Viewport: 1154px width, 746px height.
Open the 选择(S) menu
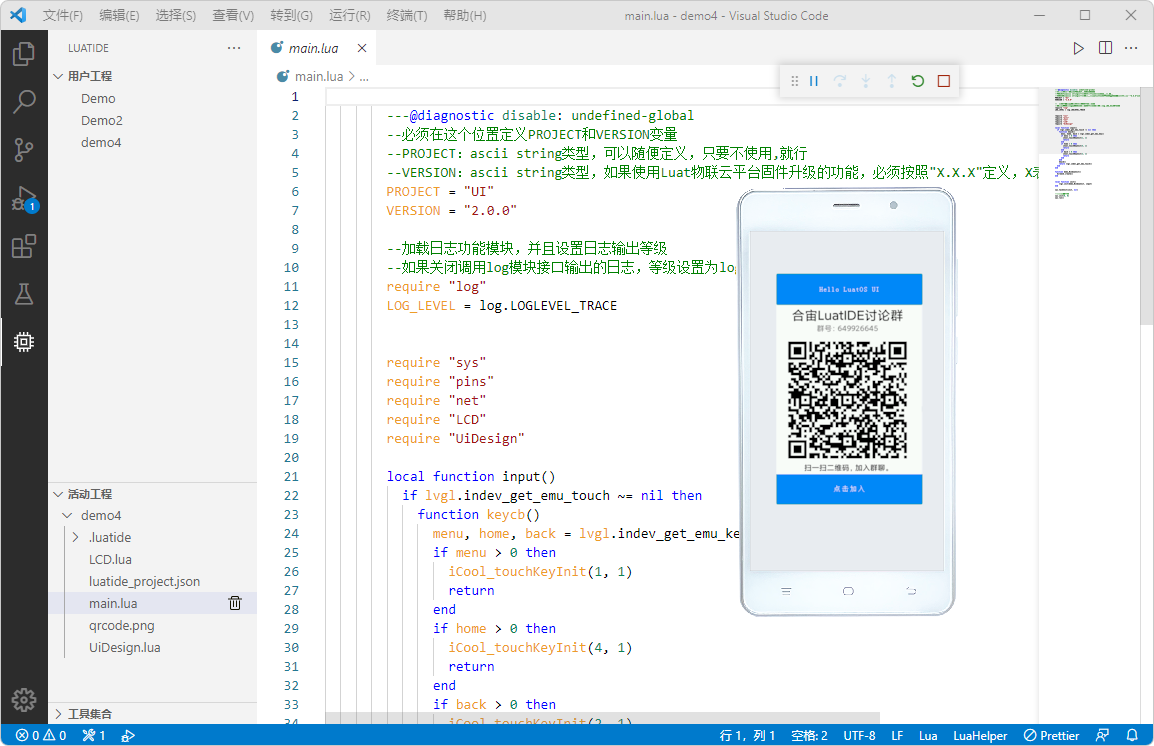click(176, 15)
